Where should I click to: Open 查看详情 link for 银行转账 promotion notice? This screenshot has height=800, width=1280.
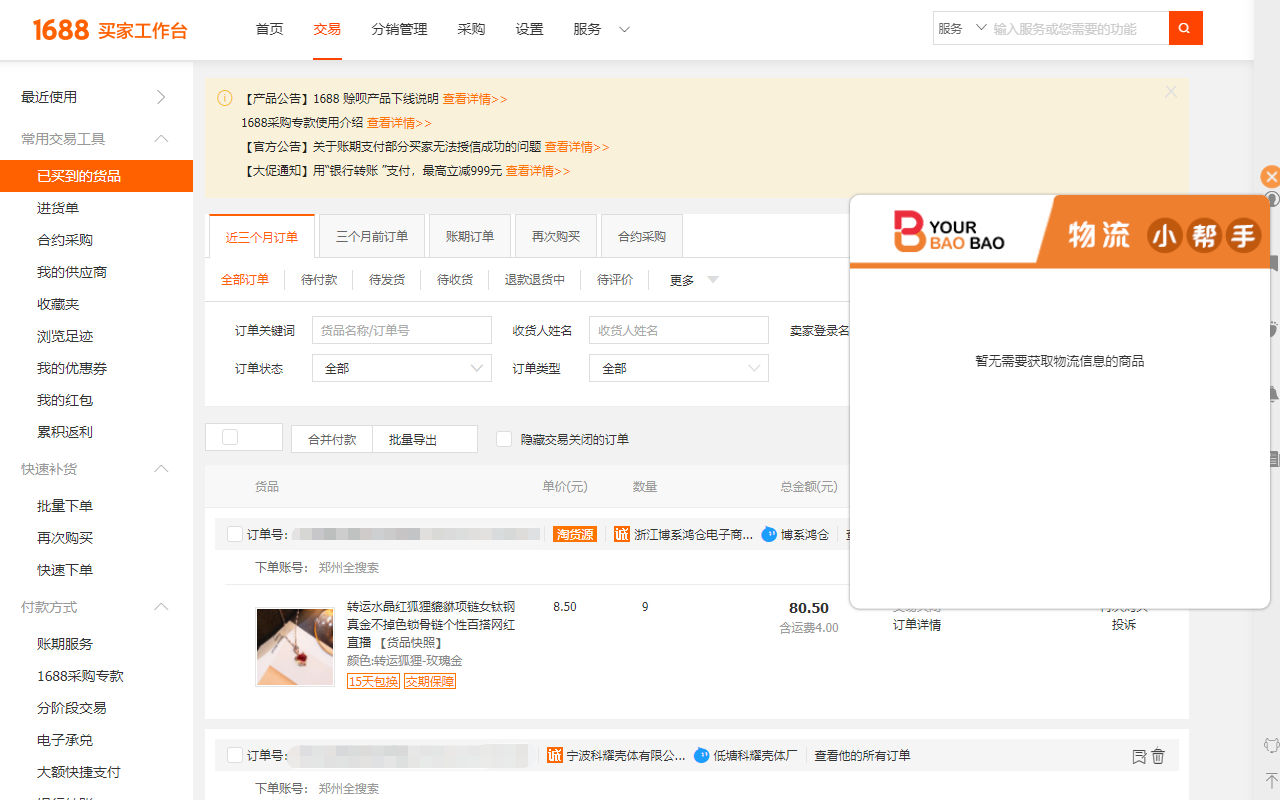(x=538, y=171)
